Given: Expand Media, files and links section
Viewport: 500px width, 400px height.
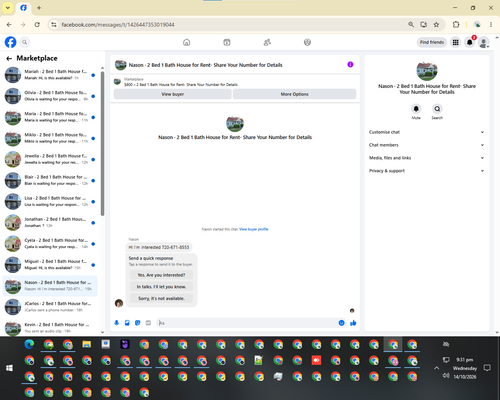Looking at the screenshot, I should tap(426, 158).
